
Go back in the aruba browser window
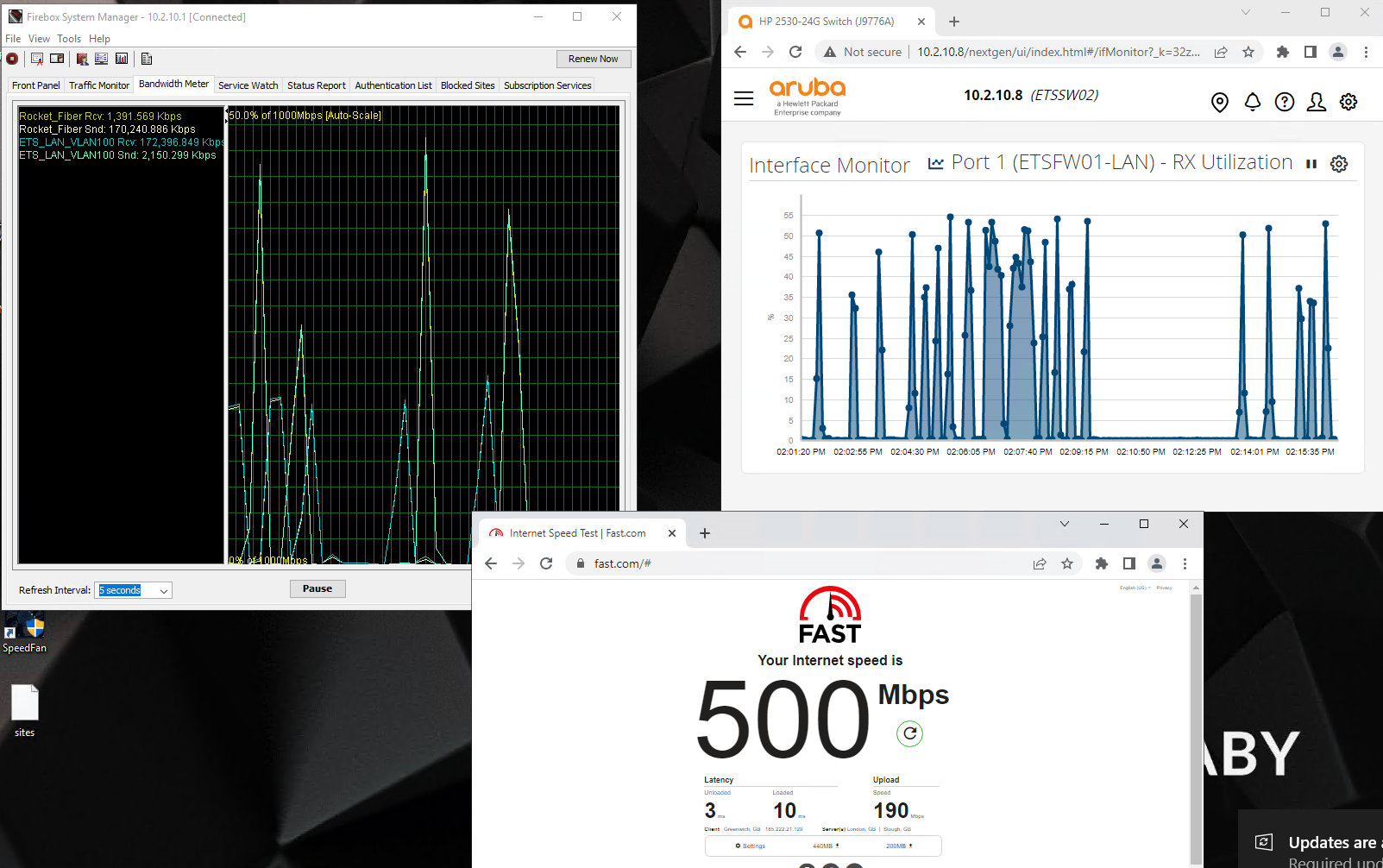[x=740, y=52]
